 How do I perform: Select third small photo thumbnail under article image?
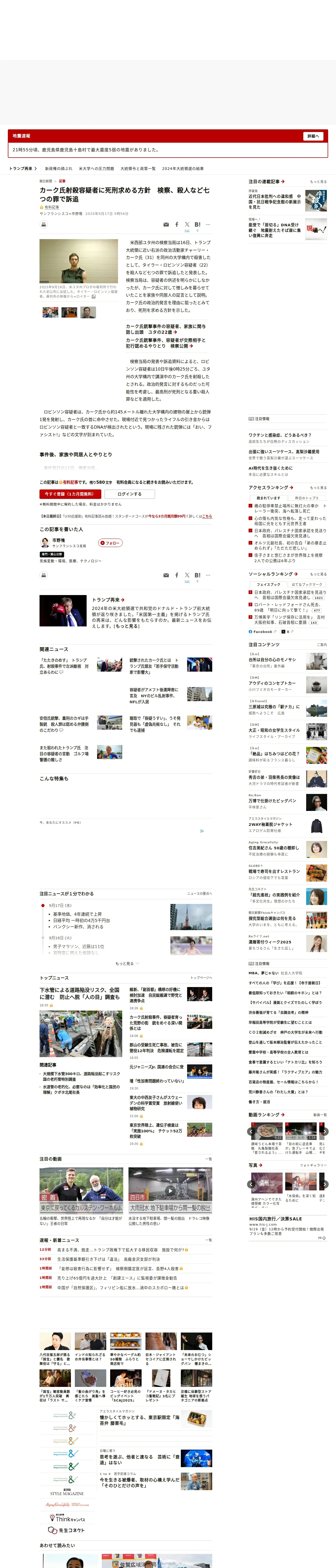pos(89,312)
